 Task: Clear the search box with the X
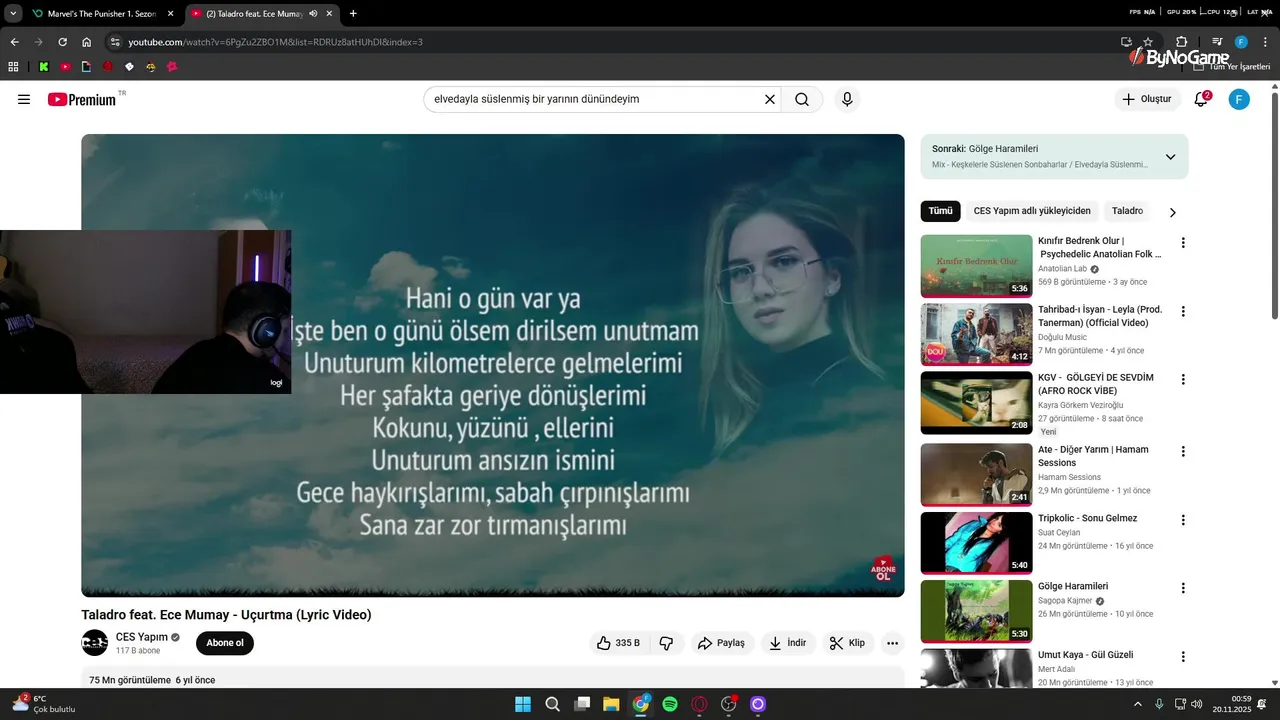pos(770,99)
